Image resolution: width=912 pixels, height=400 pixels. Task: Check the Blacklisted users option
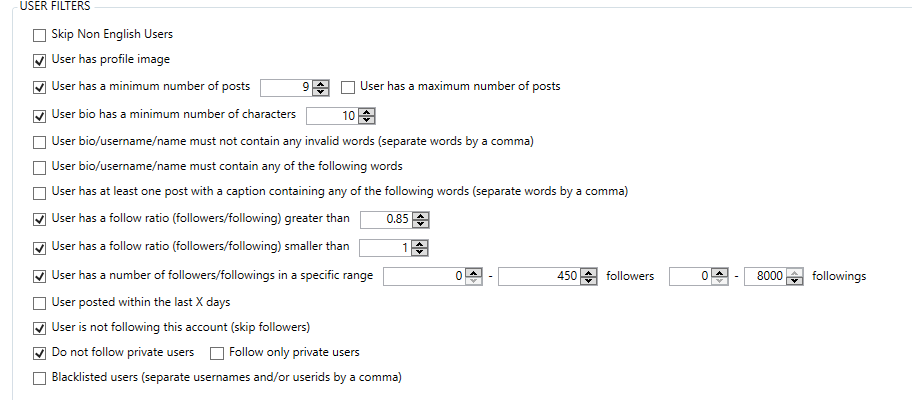(x=40, y=378)
